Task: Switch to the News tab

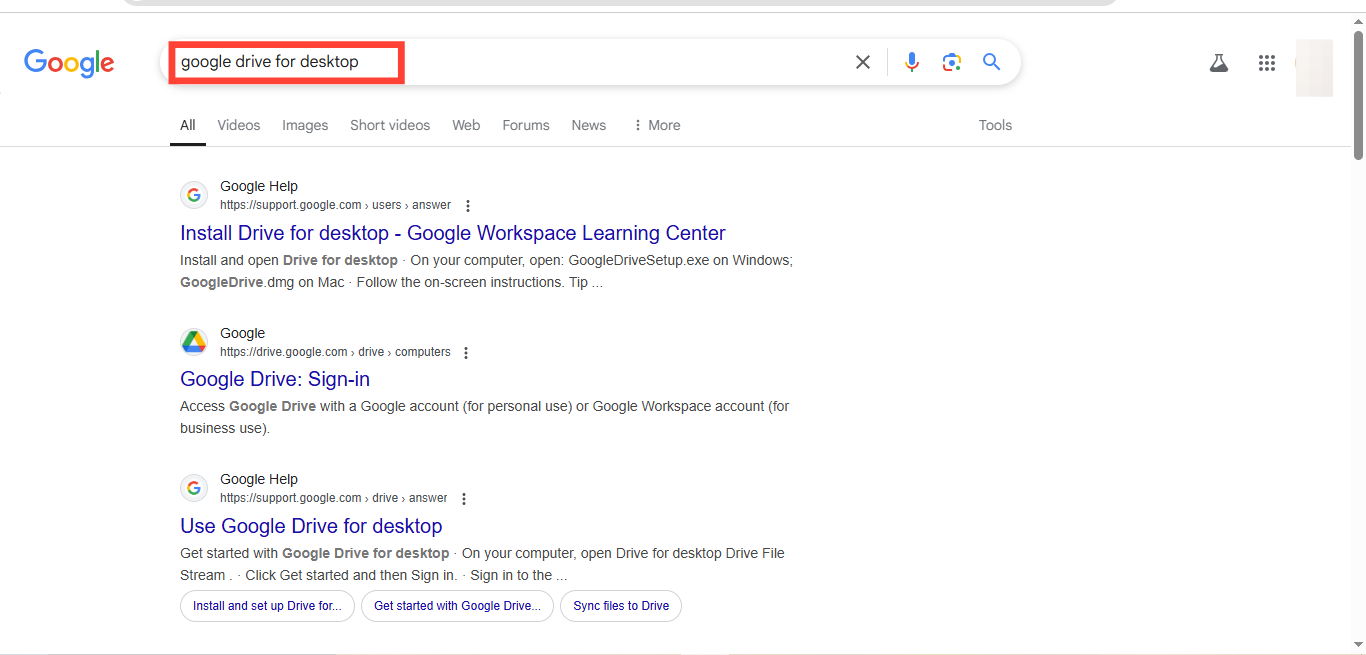Action: 589,125
